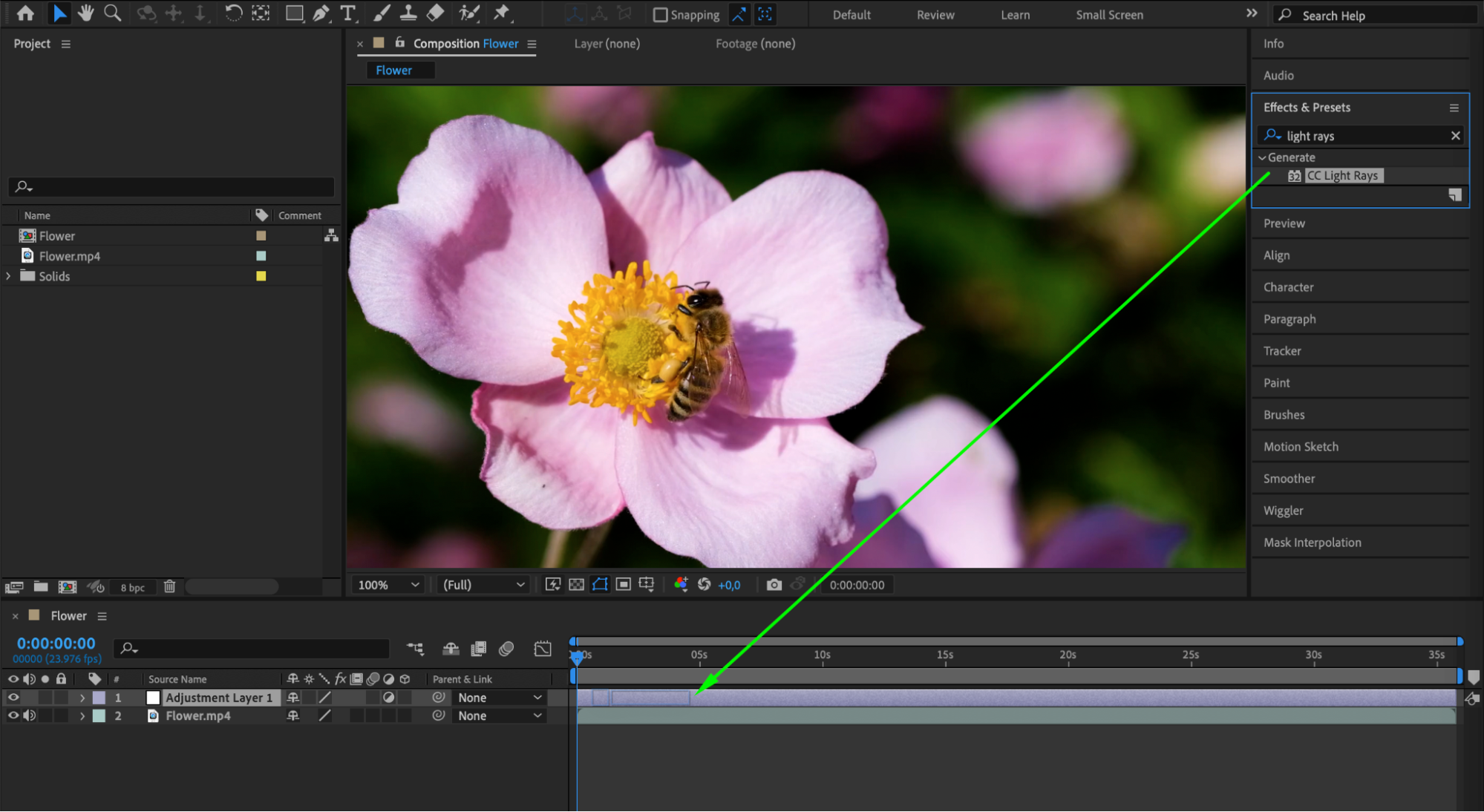Enable the Snapping checkbox
The height and width of the screenshot is (812, 1484).
pyautogui.click(x=660, y=15)
